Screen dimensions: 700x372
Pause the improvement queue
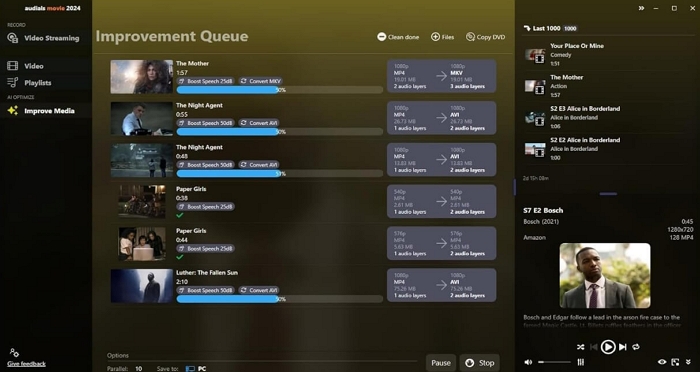tap(441, 363)
